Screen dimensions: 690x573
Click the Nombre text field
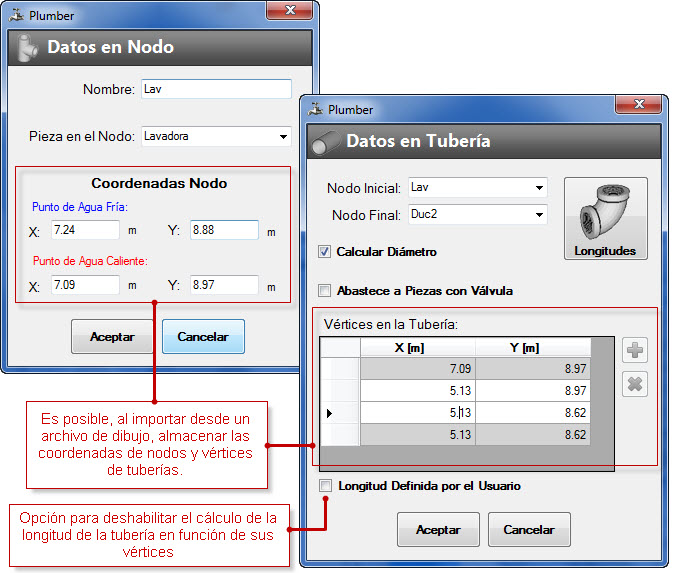(216, 89)
